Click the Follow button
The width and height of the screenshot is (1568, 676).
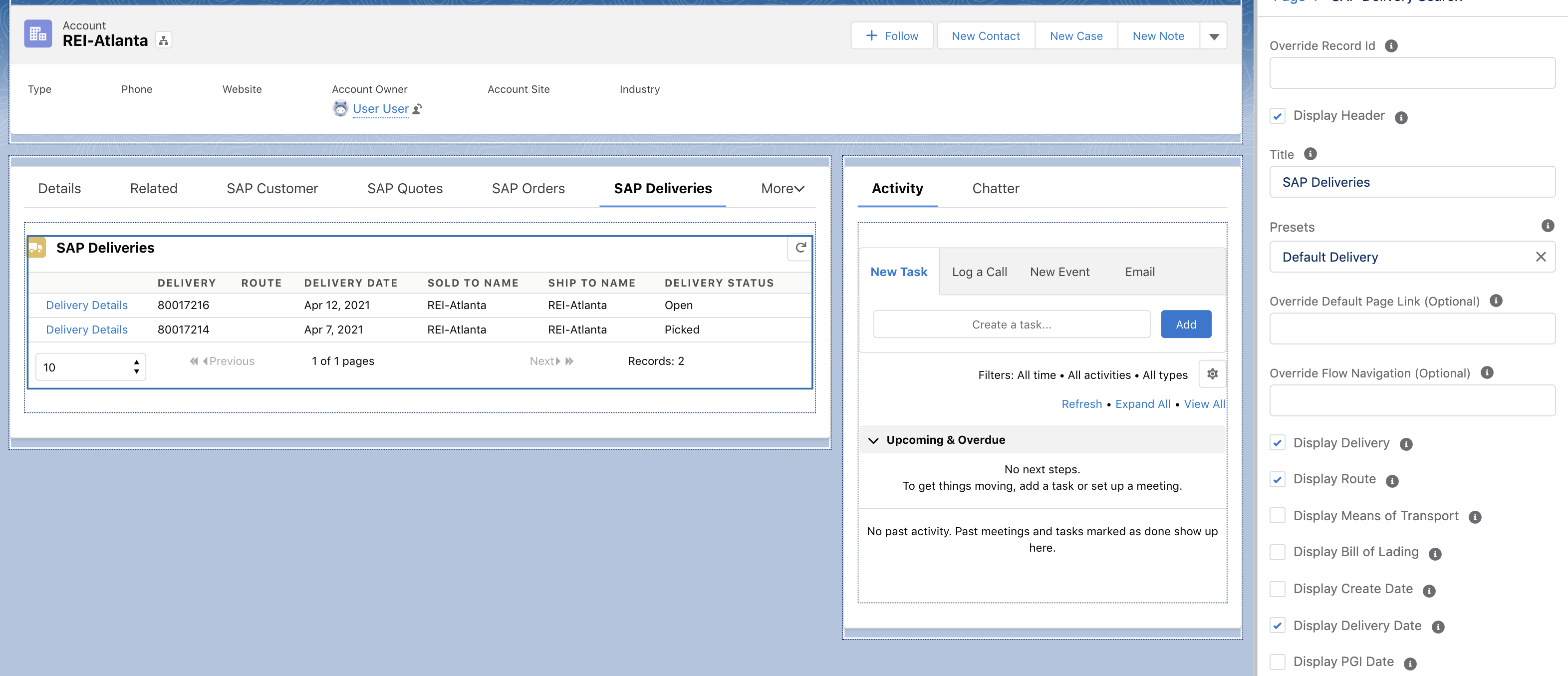click(892, 36)
